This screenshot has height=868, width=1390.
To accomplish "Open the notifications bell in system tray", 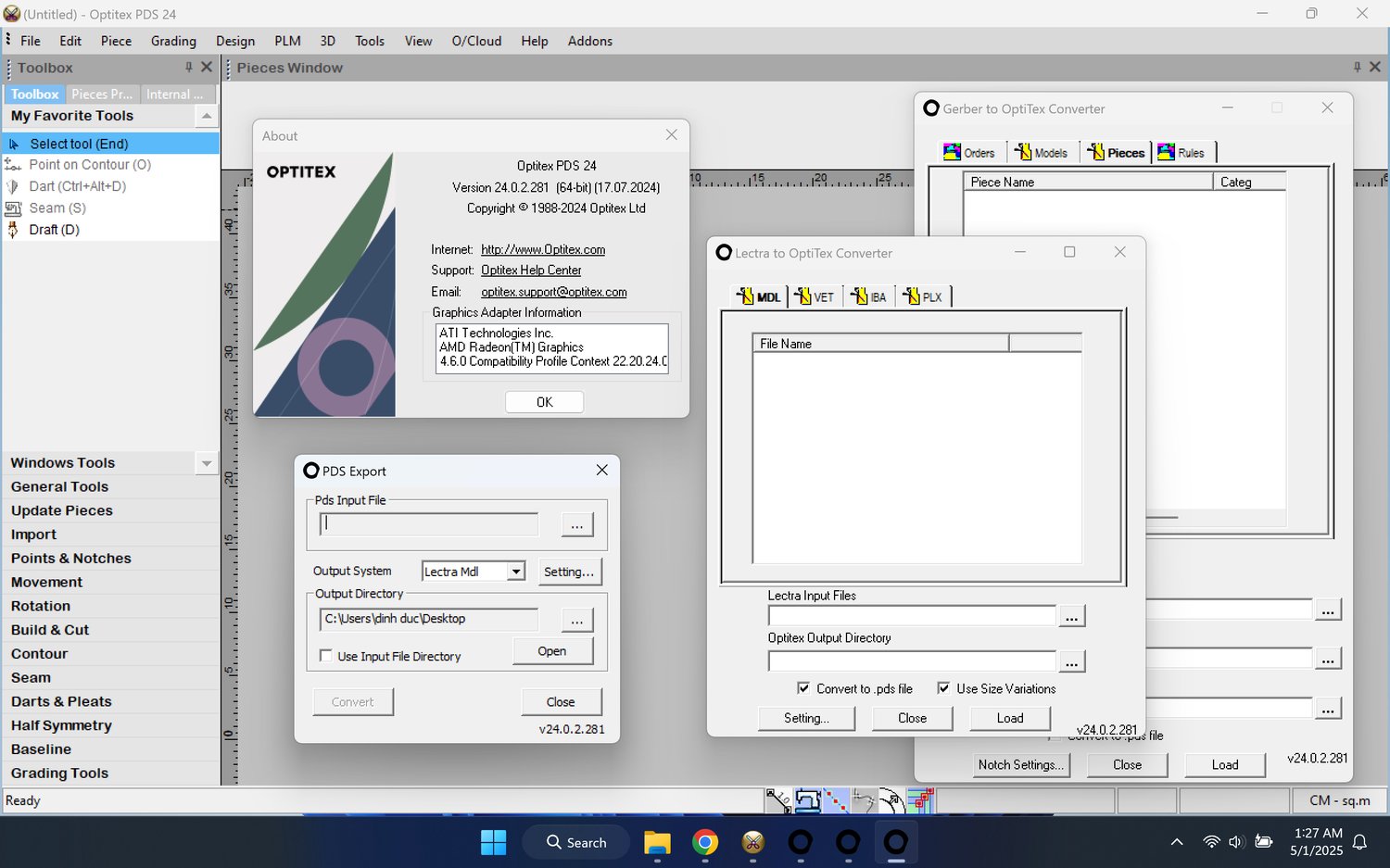I will 1360,842.
